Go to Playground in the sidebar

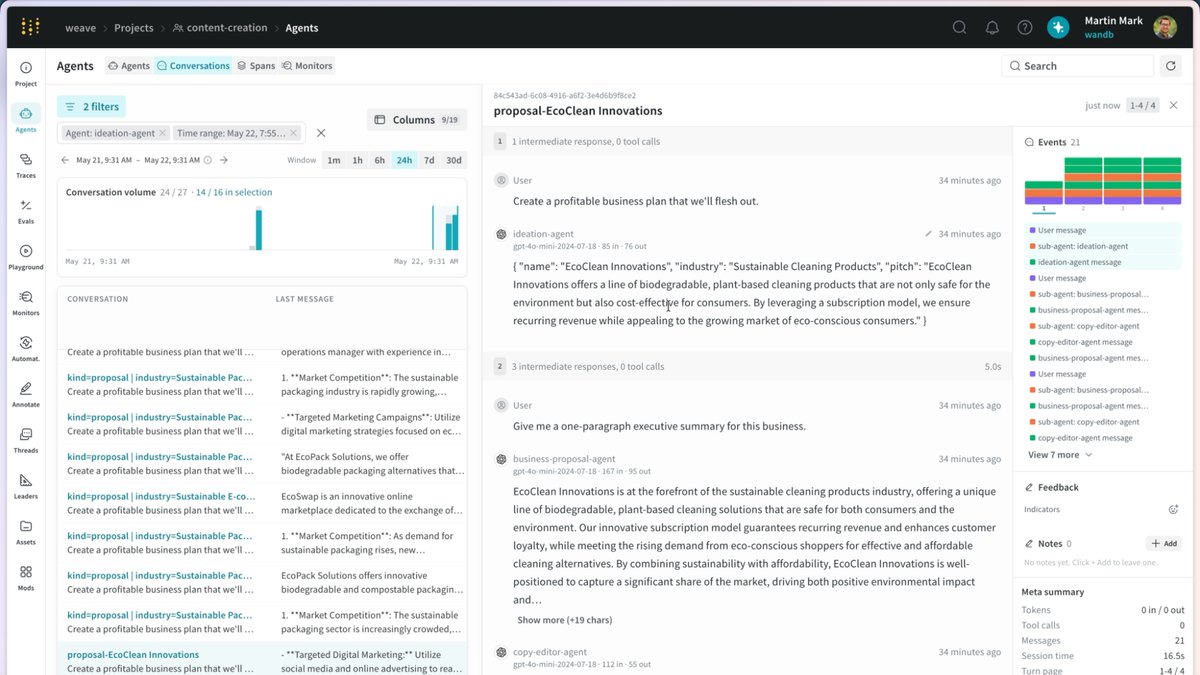(26, 257)
